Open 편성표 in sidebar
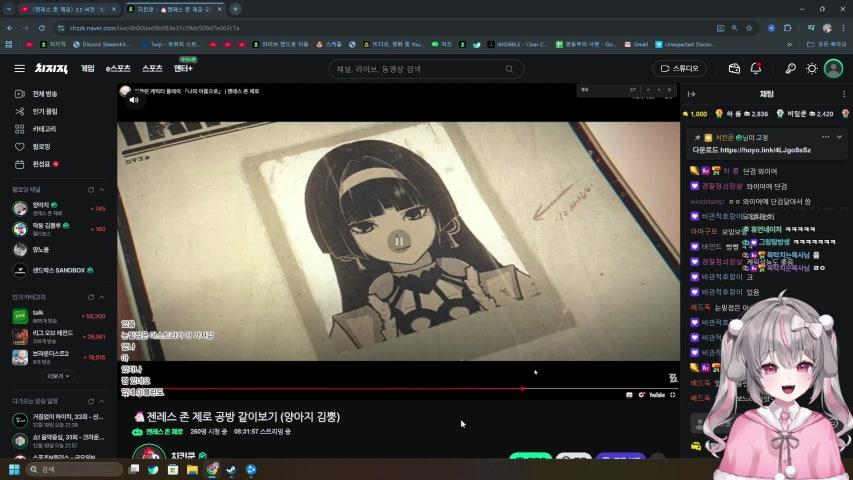Screen dimensions: 853x480 41,164
